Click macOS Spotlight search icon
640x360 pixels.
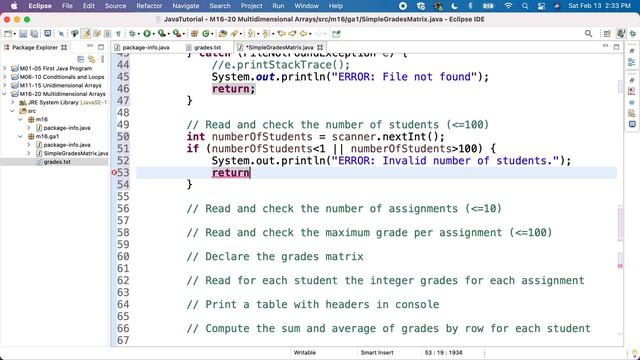525,6
